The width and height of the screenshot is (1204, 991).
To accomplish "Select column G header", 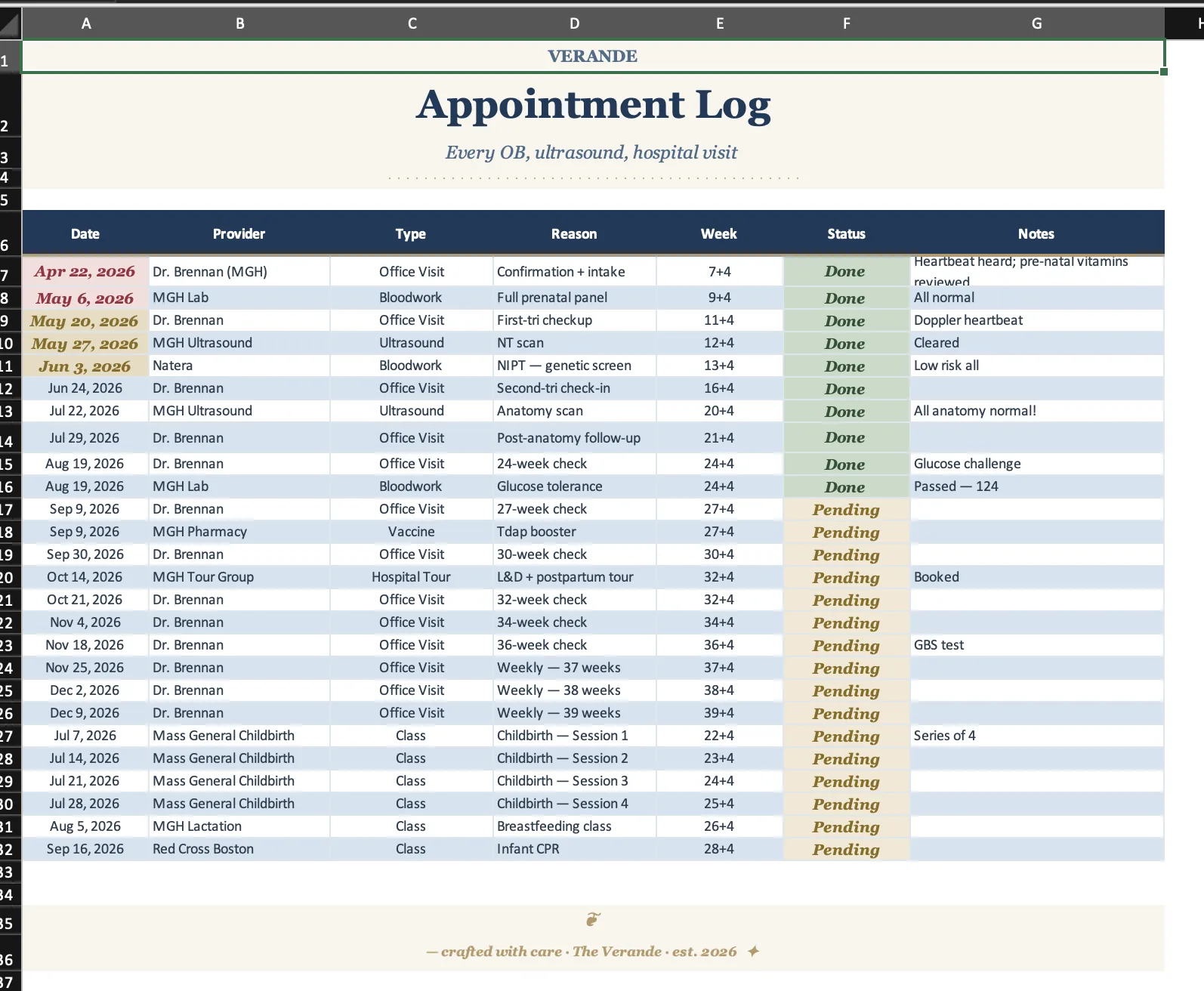I will coord(1037,24).
